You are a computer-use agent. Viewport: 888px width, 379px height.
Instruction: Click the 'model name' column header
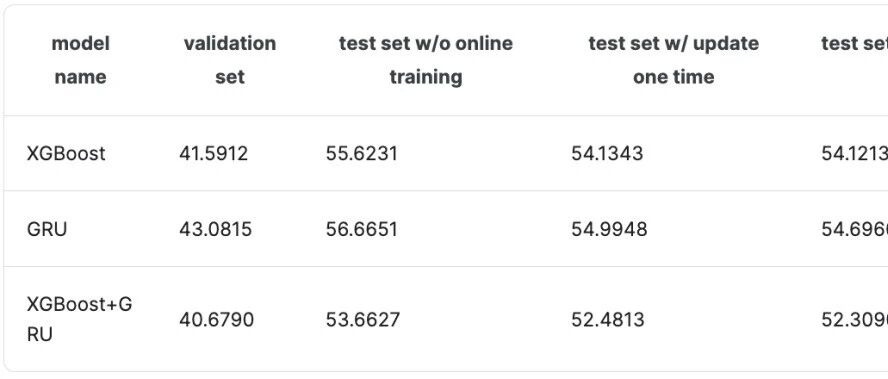(x=80, y=60)
